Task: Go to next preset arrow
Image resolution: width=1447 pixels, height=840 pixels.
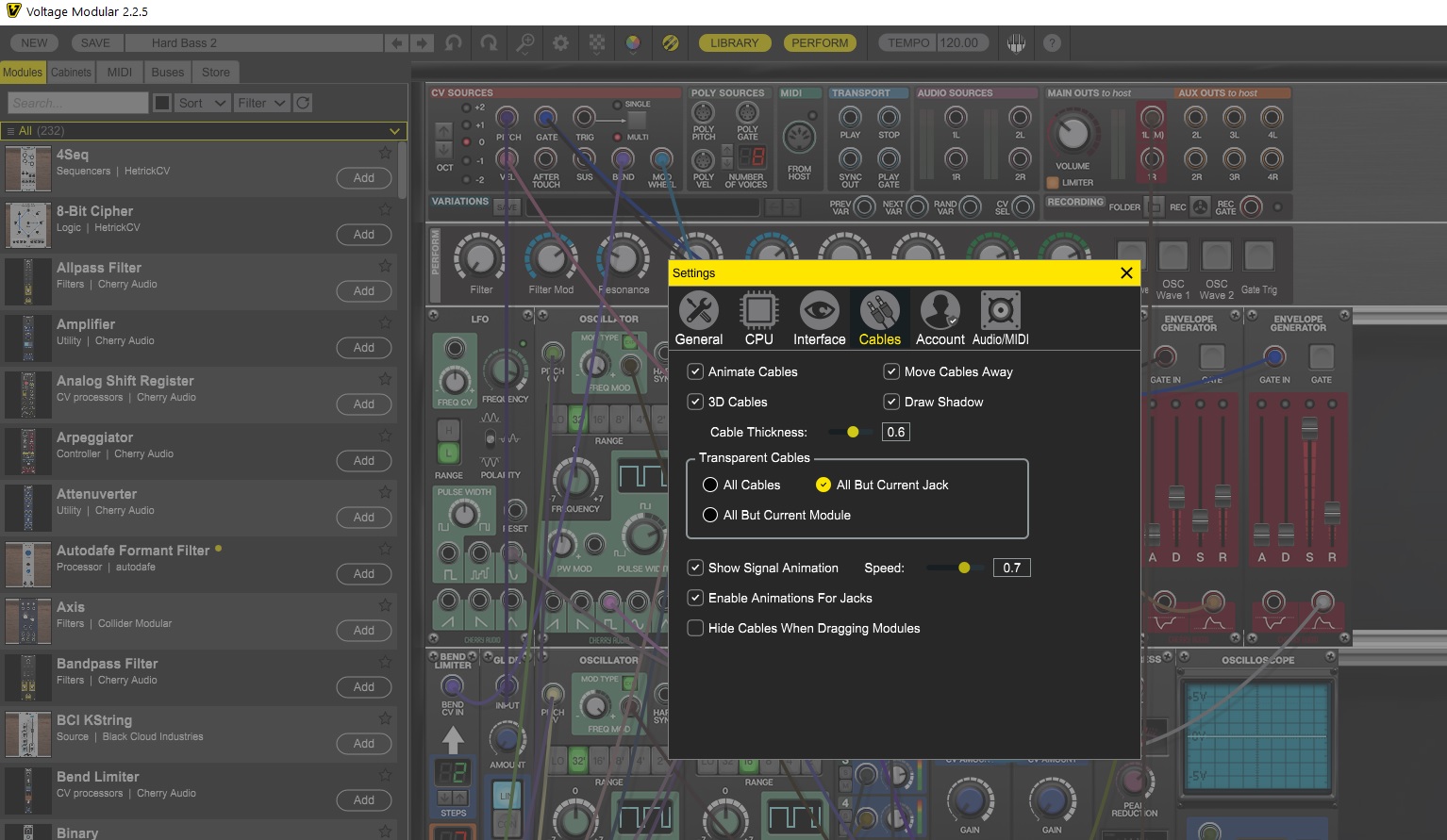Action: [422, 43]
